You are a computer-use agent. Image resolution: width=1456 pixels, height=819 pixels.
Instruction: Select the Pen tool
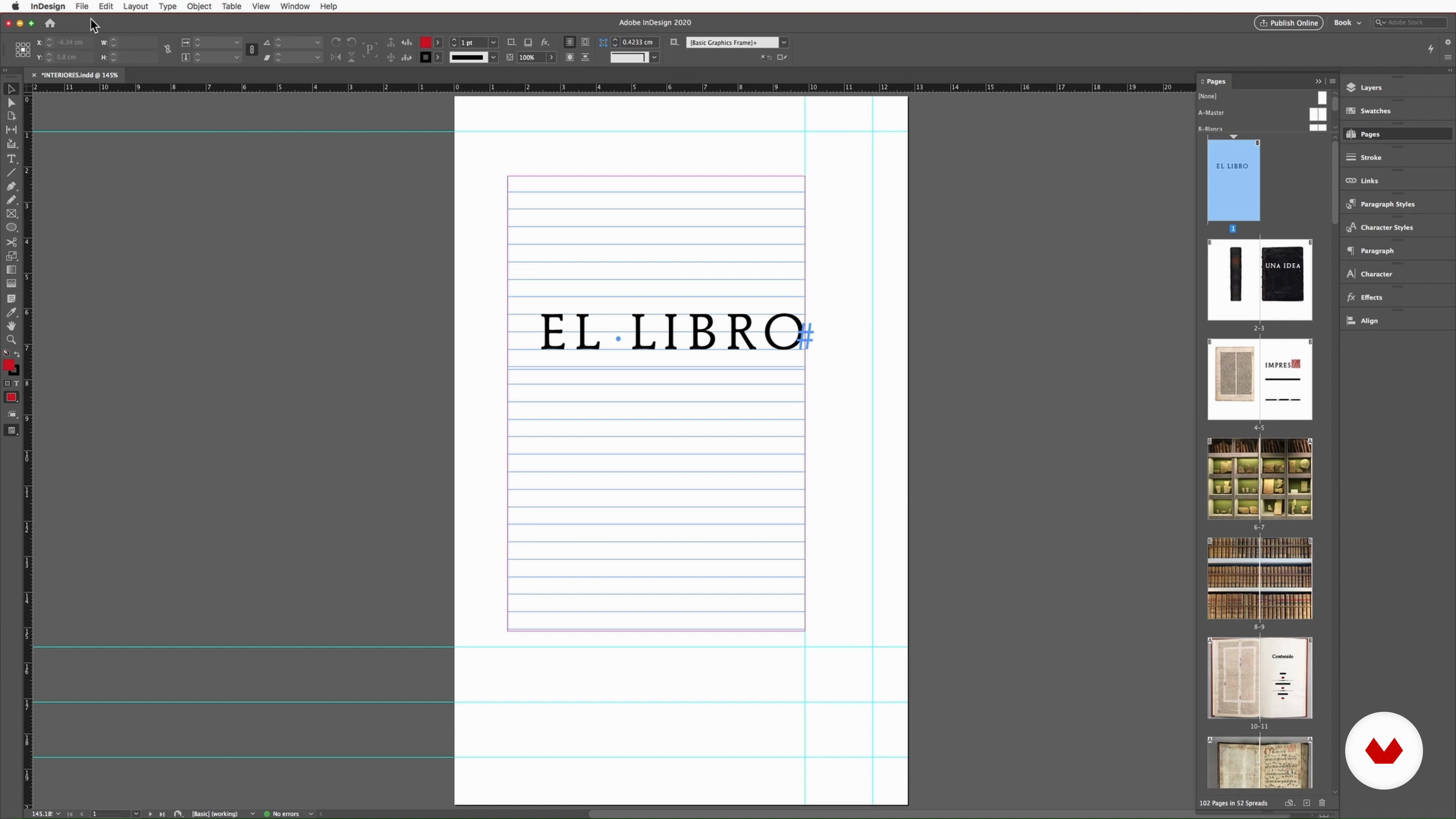(x=11, y=186)
